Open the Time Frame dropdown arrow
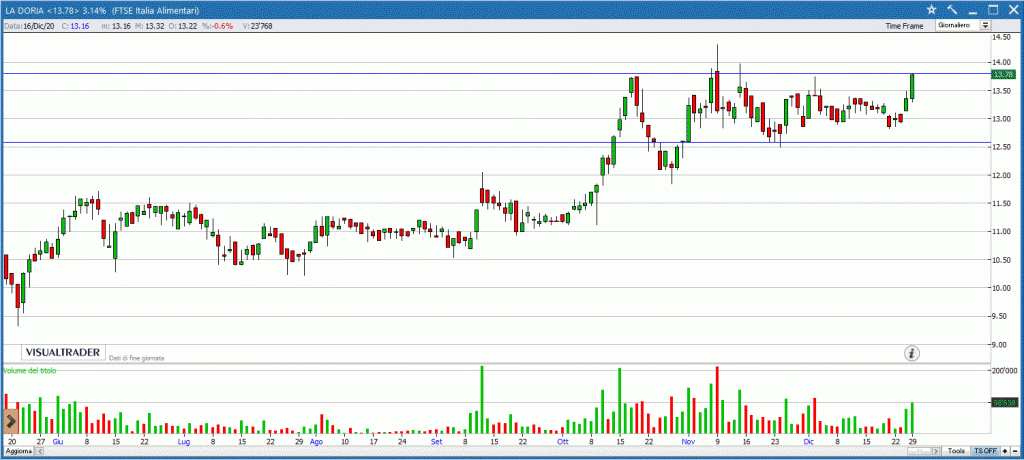The image size is (1024, 460). point(985,25)
